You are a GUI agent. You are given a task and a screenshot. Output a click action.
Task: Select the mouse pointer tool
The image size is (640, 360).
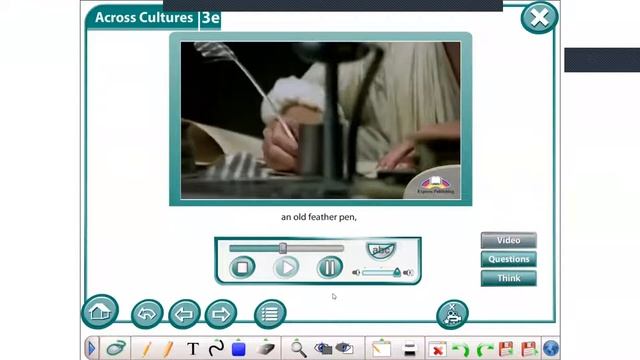(116, 349)
